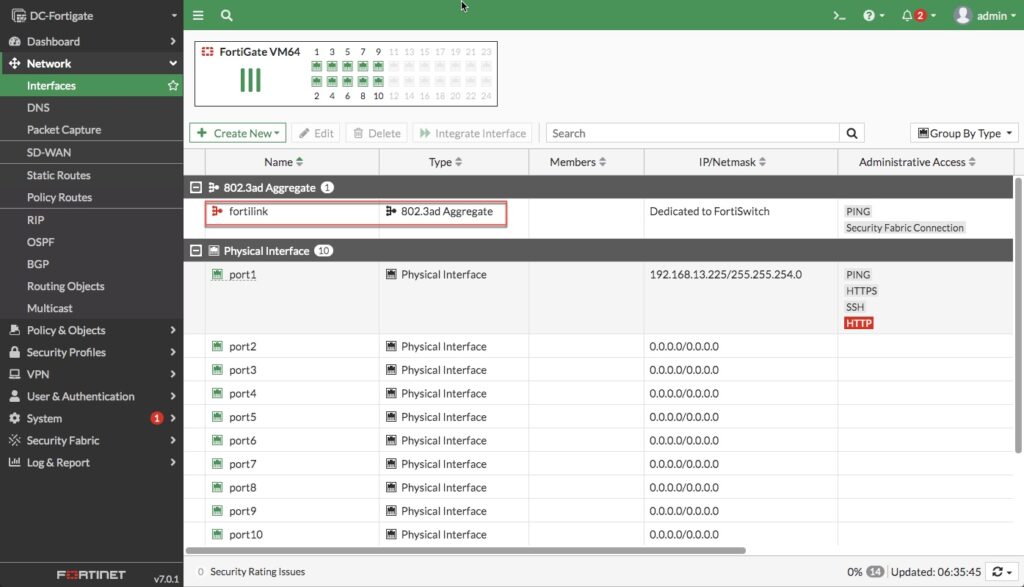
Task: Toggle the hamburger menu in top bar
Action: coord(198,15)
